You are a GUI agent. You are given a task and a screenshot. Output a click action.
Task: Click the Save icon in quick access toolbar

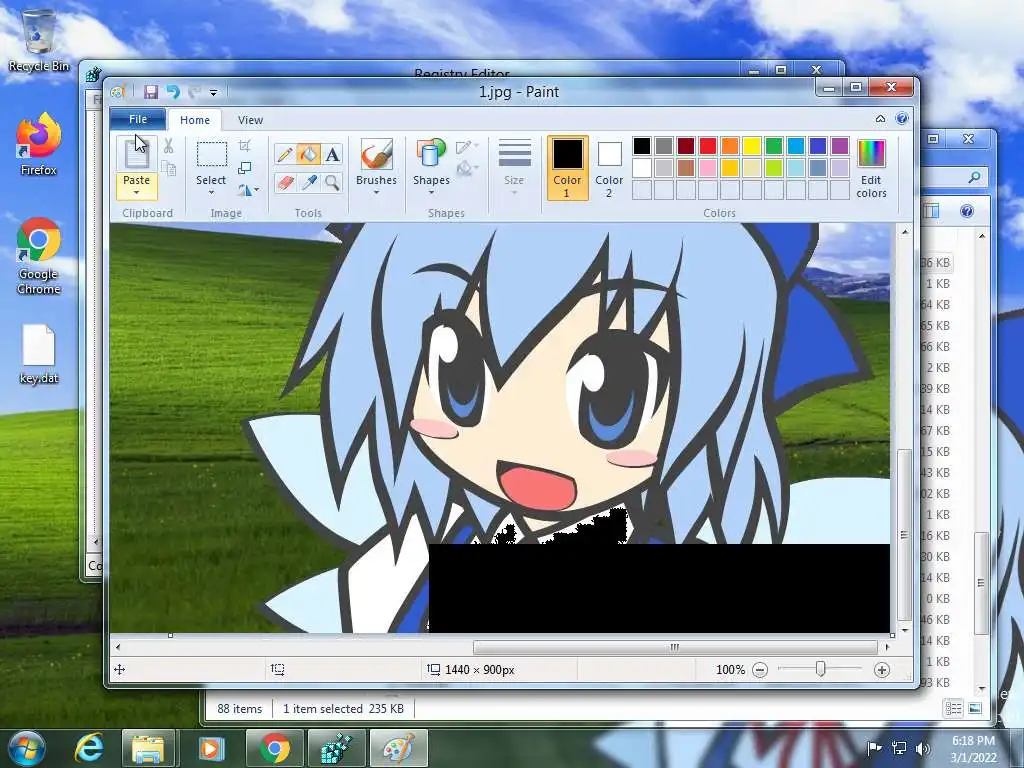pyautogui.click(x=151, y=92)
